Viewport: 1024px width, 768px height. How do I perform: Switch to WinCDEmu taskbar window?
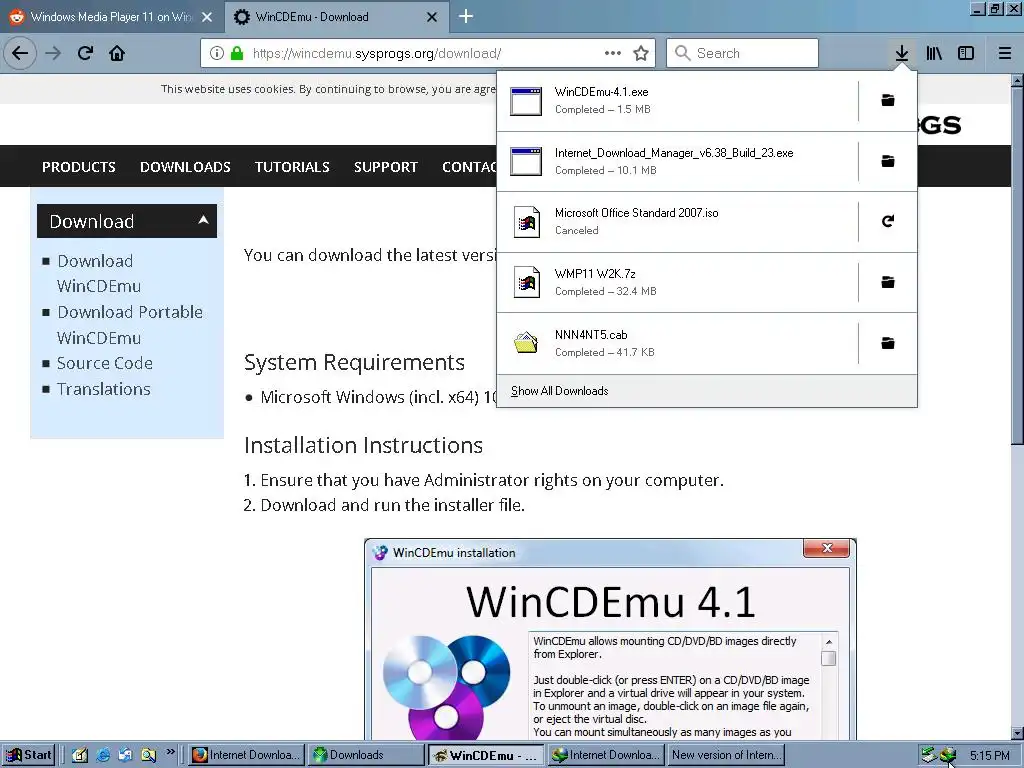click(x=486, y=755)
